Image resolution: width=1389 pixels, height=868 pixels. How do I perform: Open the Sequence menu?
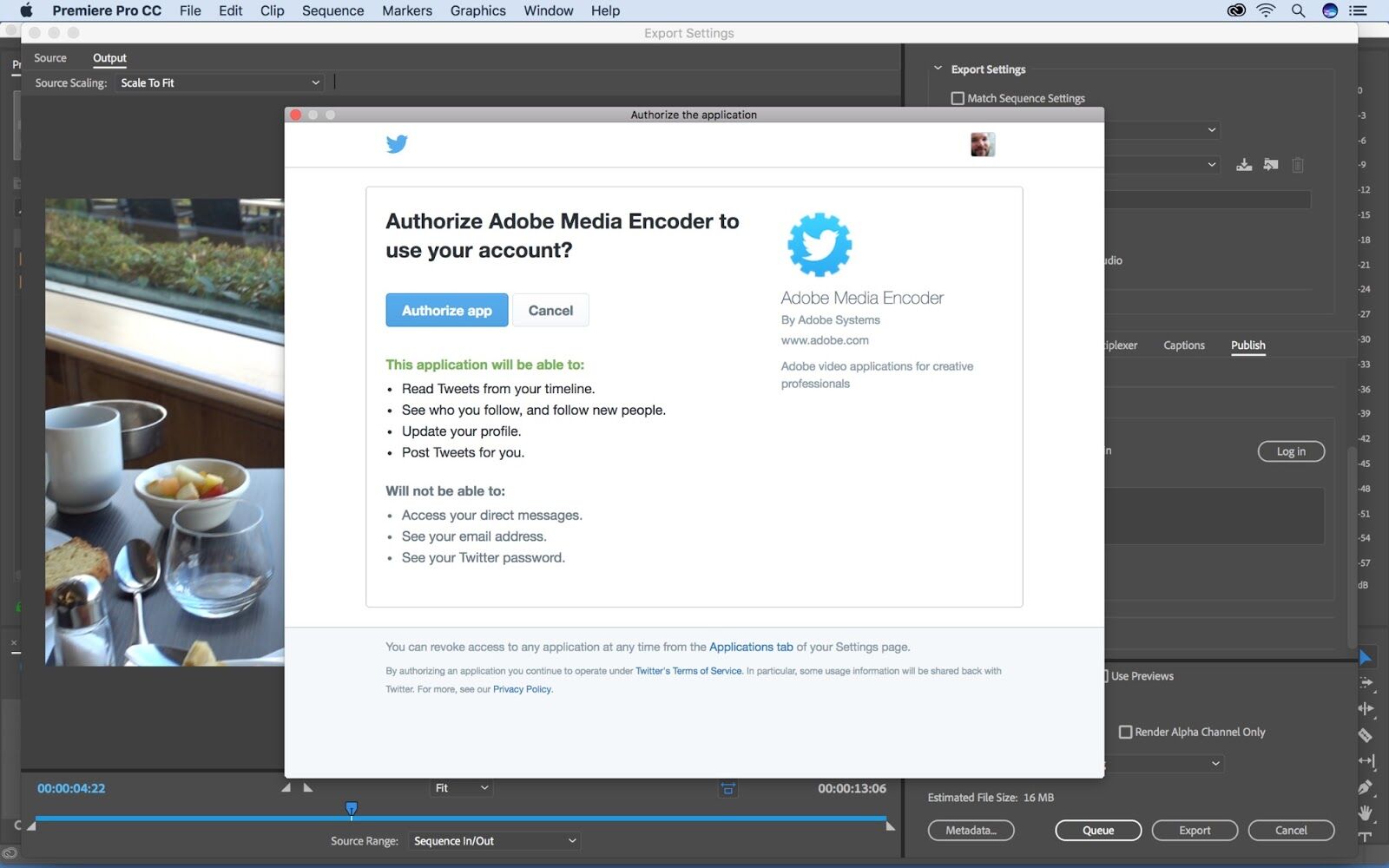332,10
